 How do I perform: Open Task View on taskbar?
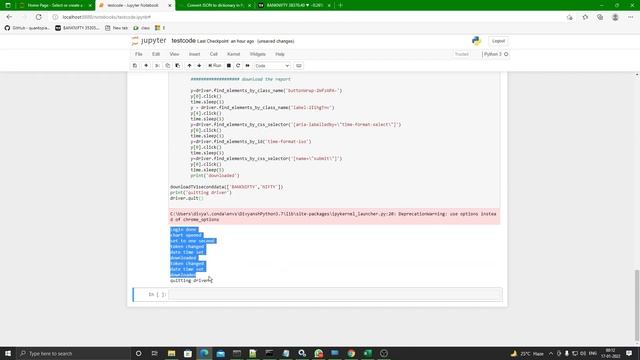pos(155,353)
